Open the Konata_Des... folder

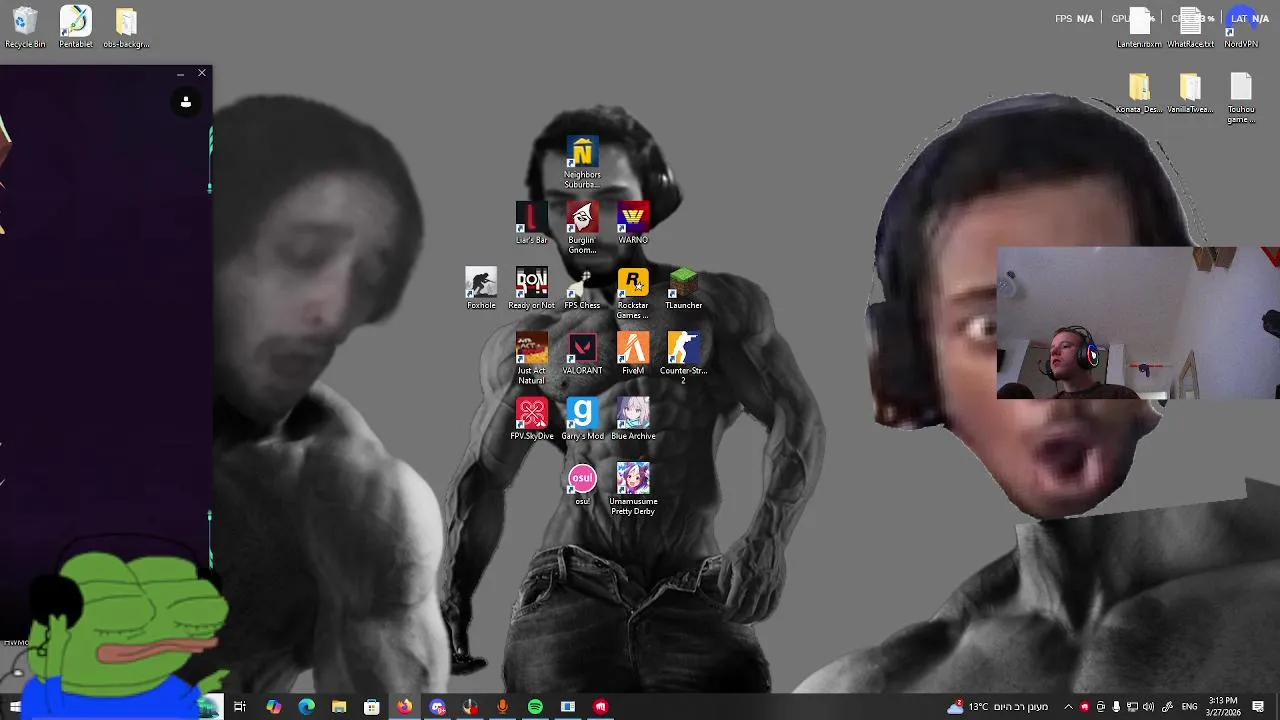pos(1139,93)
